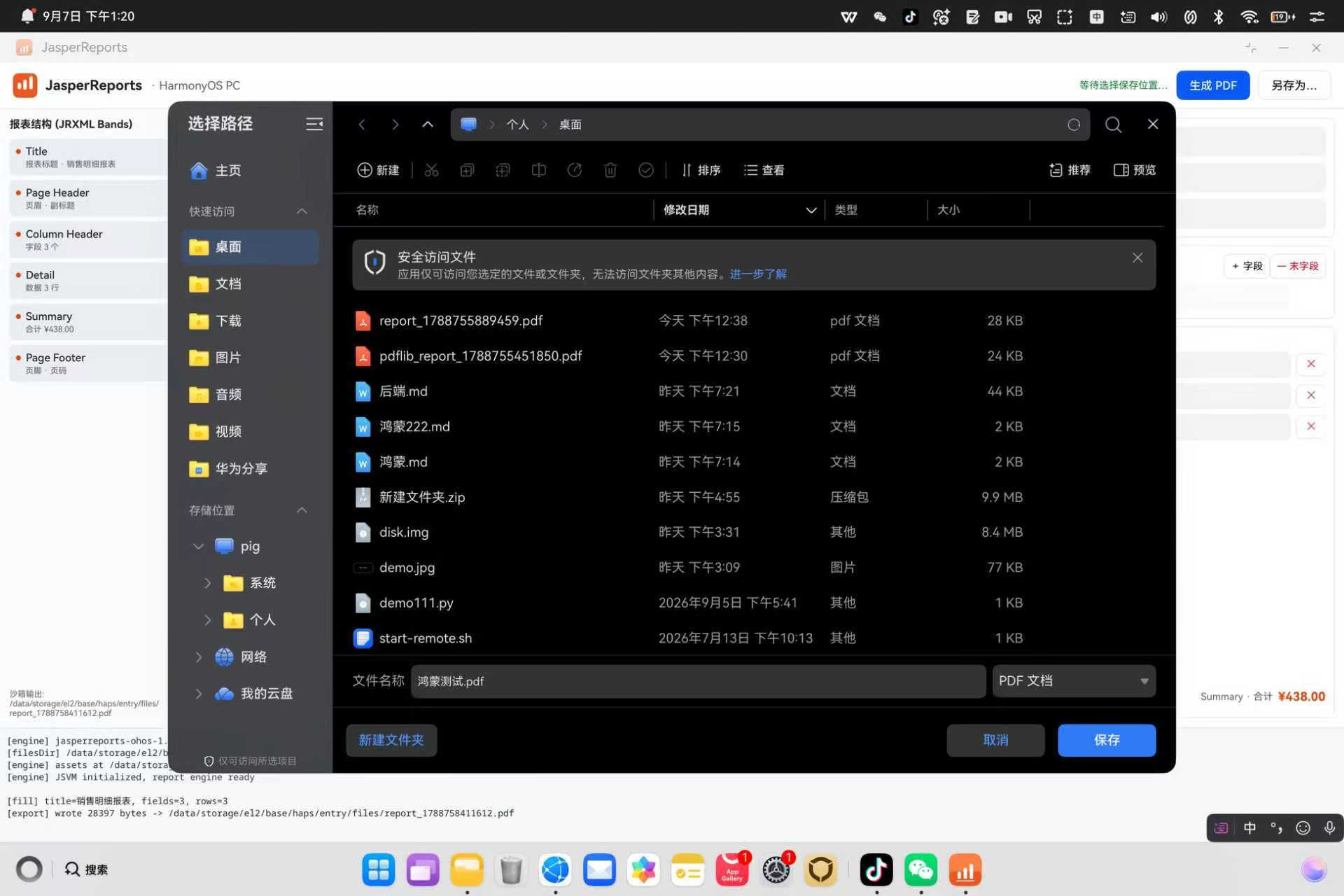This screenshot has width=1344, height=896.
Task: Go forward with the right arrow
Action: [395, 125]
